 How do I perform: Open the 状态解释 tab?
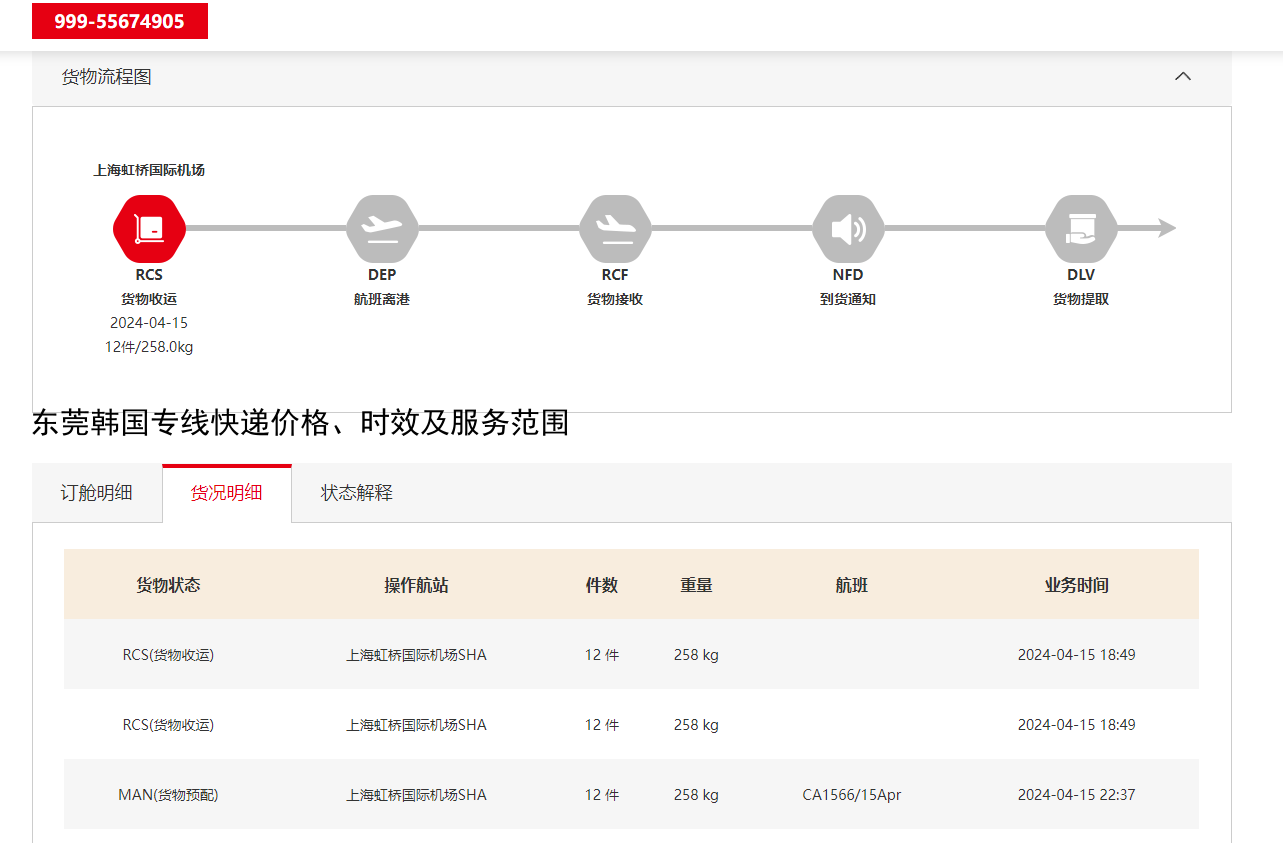357,493
